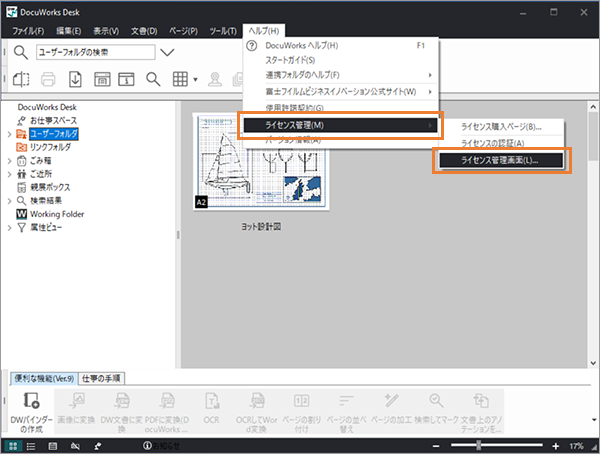Select ユーザーフォルダ in the folder tree
This screenshot has width=600, height=454.
[x=54, y=134]
